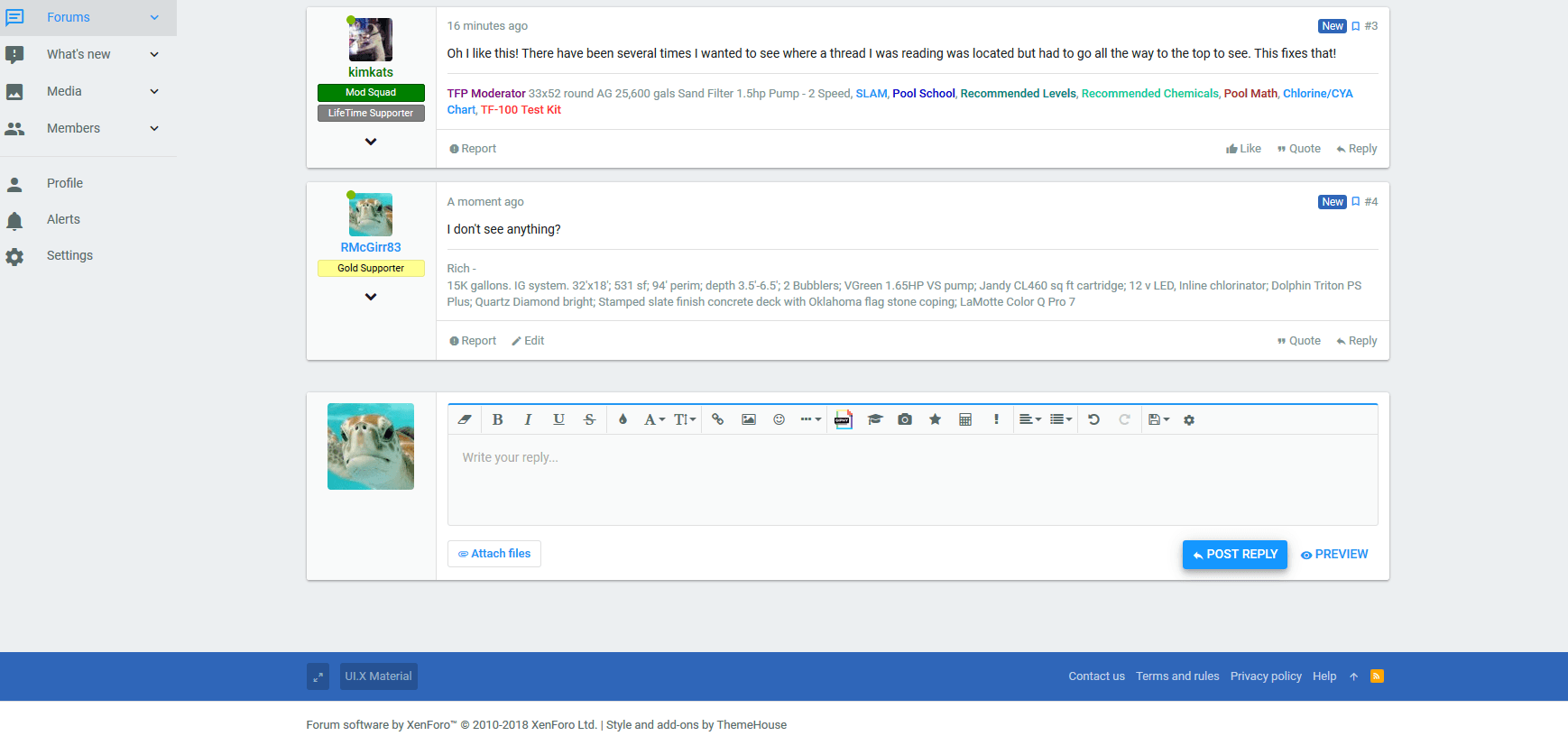The width and height of the screenshot is (1568, 745).
Task: Open the smilies emoji picker
Action: coord(779,419)
